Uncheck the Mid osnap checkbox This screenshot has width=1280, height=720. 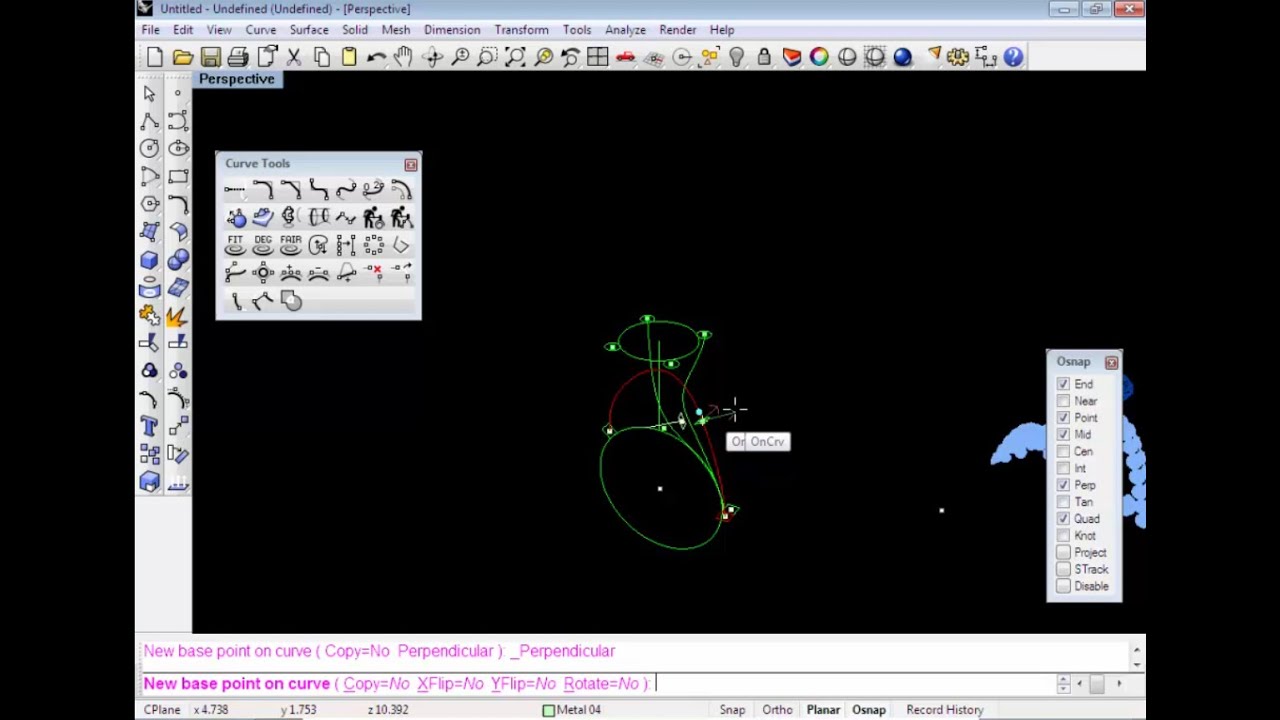[1063, 434]
